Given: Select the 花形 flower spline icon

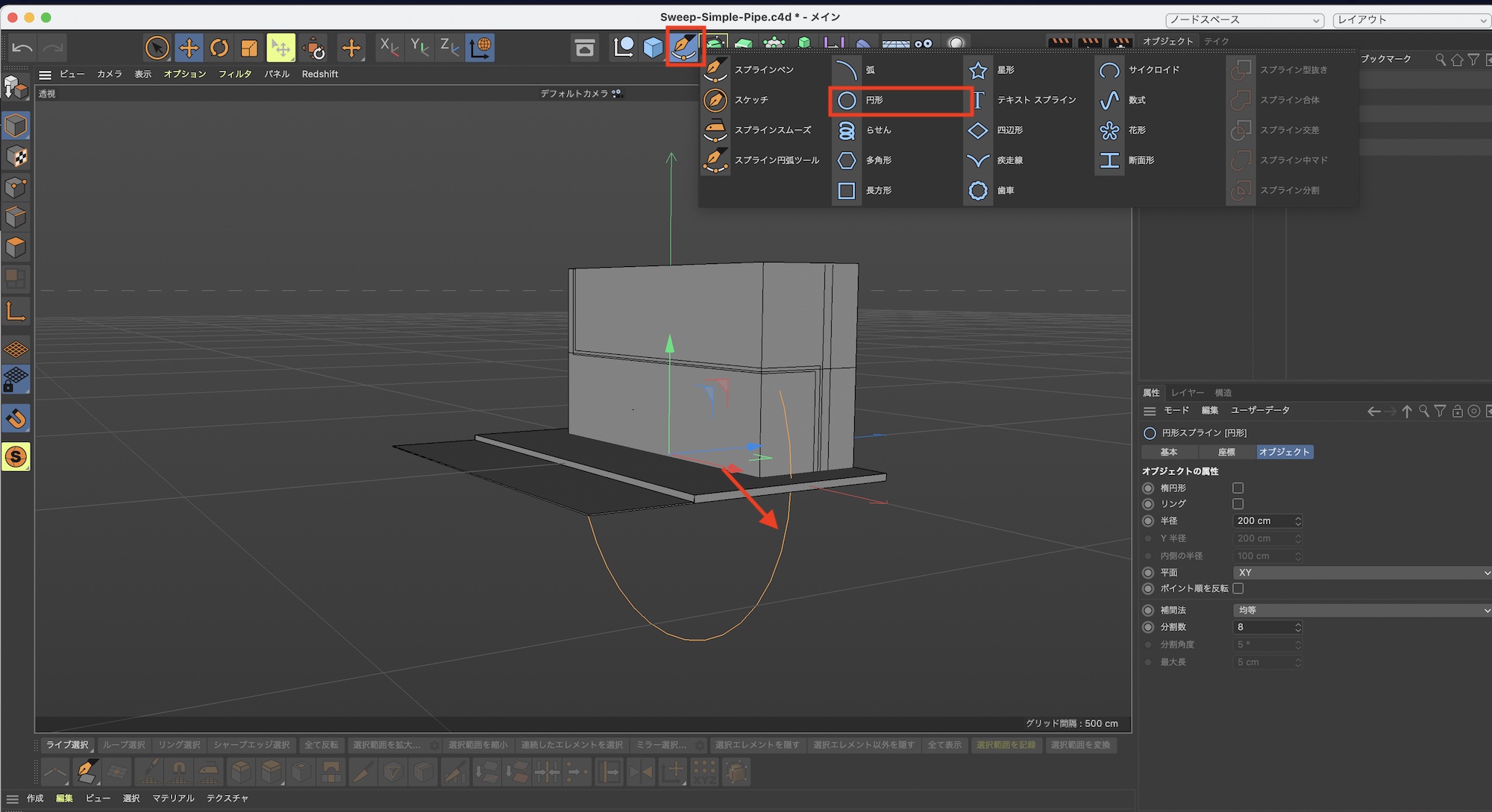Looking at the screenshot, I should point(1109,130).
